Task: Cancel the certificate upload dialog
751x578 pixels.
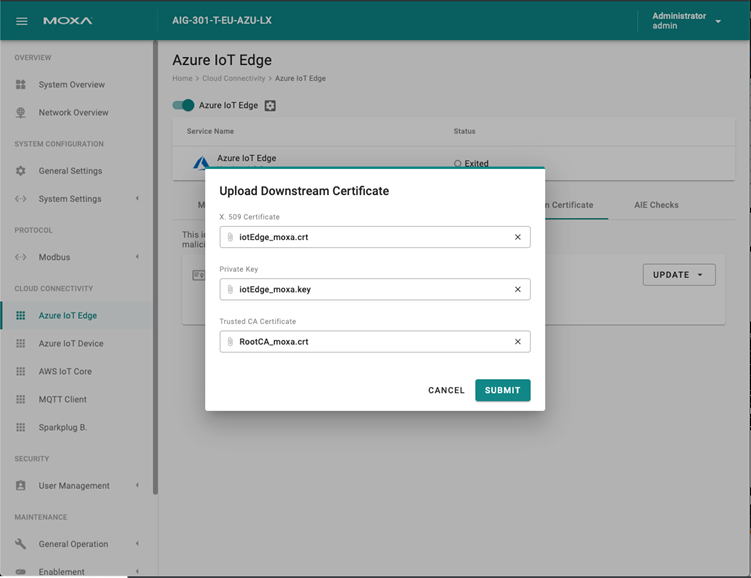Action: click(446, 390)
